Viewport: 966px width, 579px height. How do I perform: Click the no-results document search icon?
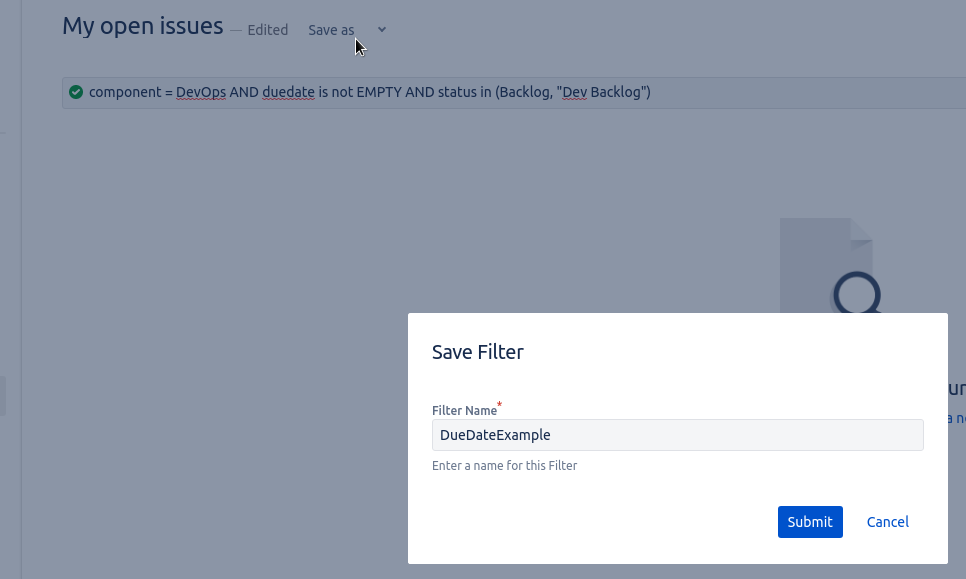pos(830,265)
